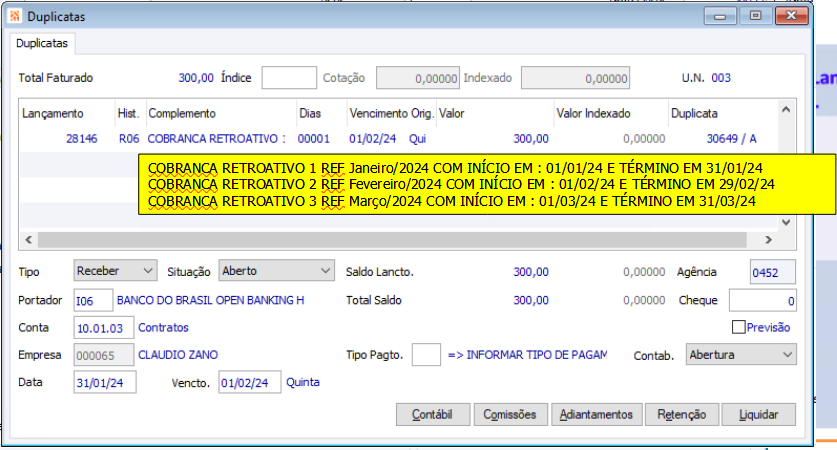The image size is (837, 450).
Task: Click the Indexado value field
Action: click(575, 78)
